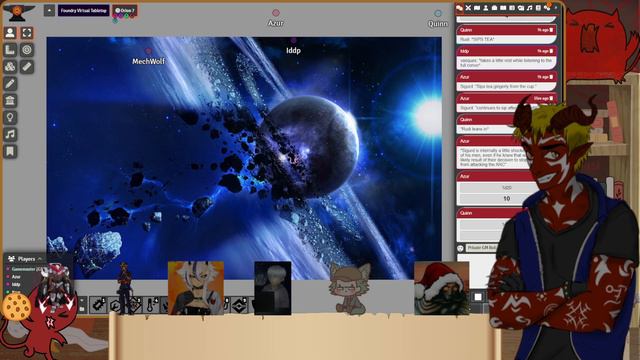Open the Combat Tracker crossed-swords tab

[468, 8]
